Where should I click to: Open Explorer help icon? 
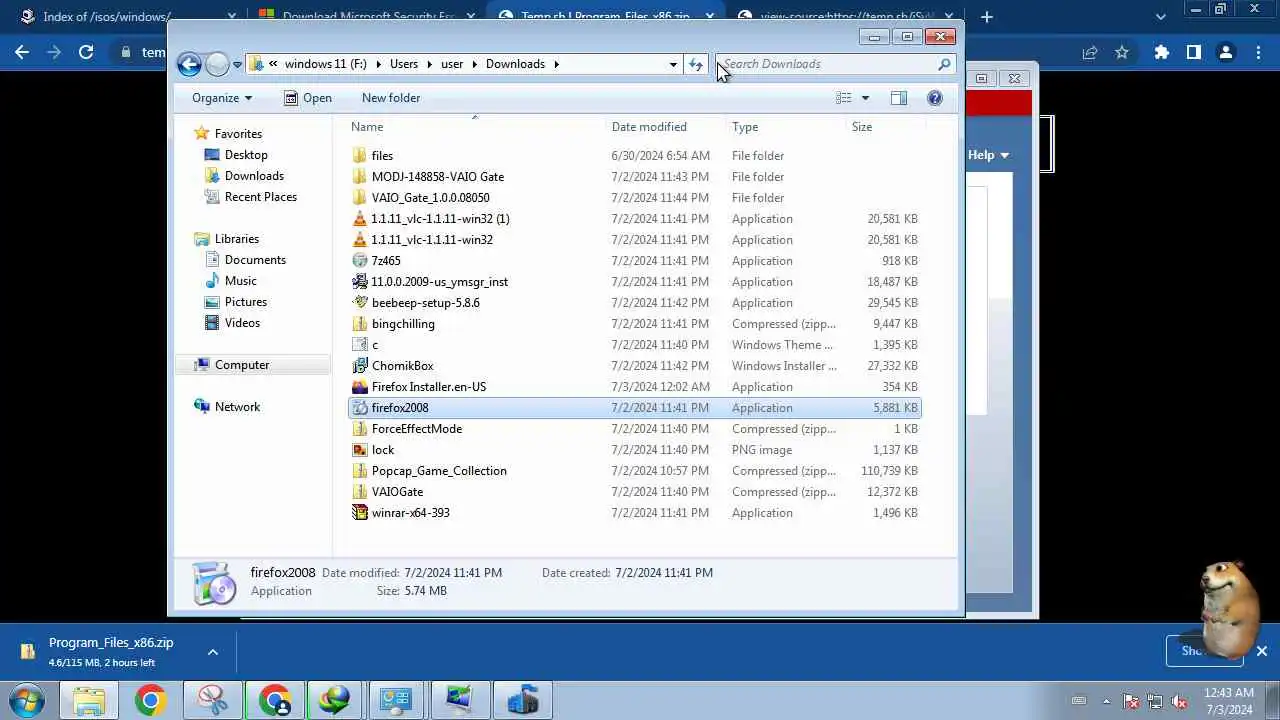pos(935,98)
